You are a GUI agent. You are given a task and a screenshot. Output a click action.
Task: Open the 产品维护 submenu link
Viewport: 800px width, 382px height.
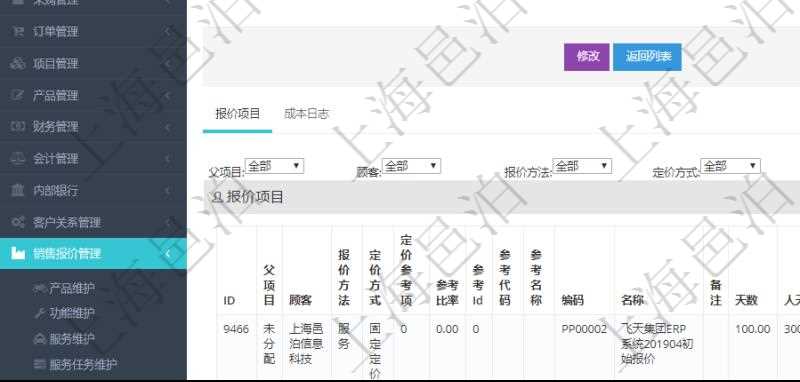[x=72, y=289]
